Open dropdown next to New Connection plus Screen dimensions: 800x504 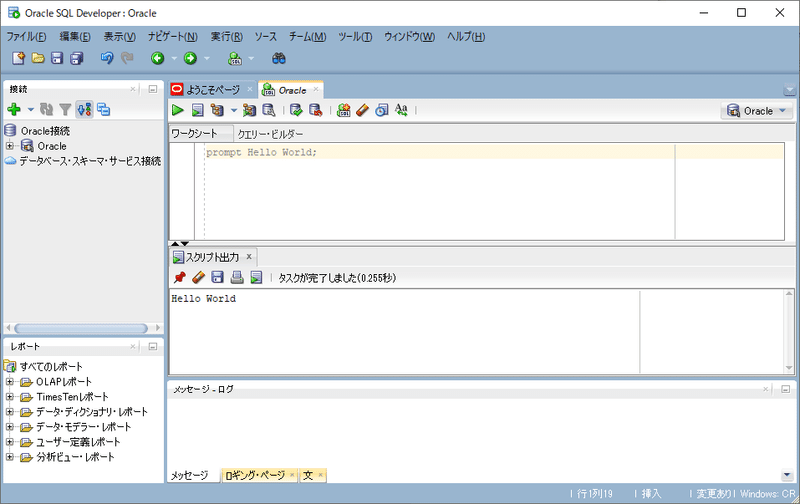30,110
